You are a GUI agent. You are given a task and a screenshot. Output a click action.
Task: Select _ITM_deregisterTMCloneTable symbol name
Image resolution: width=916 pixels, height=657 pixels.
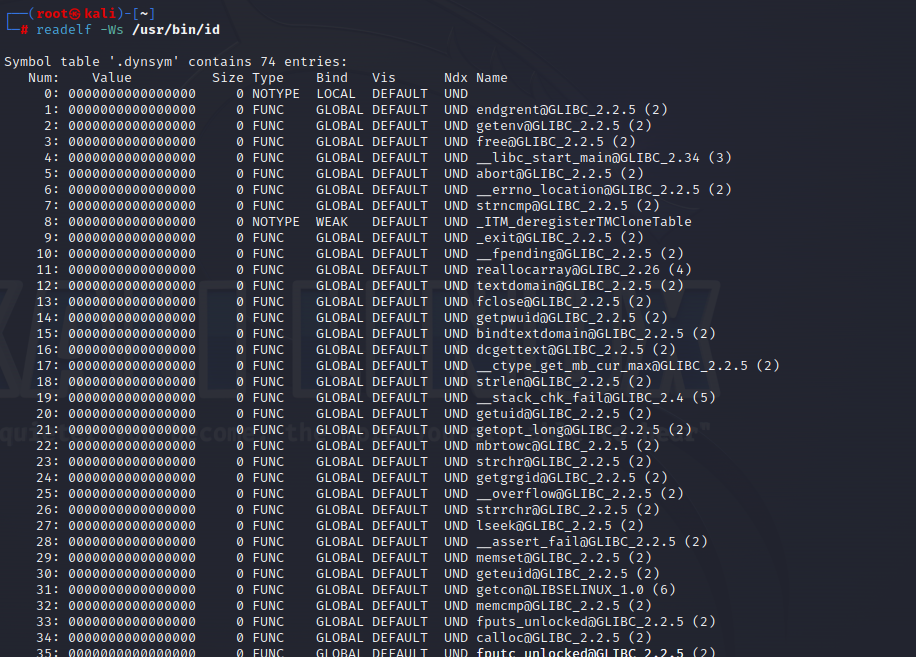pyautogui.click(x=584, y=222)
